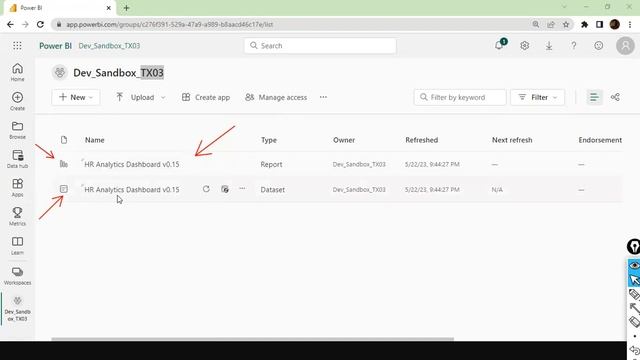The height and width of the screenshot is (360, 640).
Task: Reload the browser page
Action: (x=40, y=24)
